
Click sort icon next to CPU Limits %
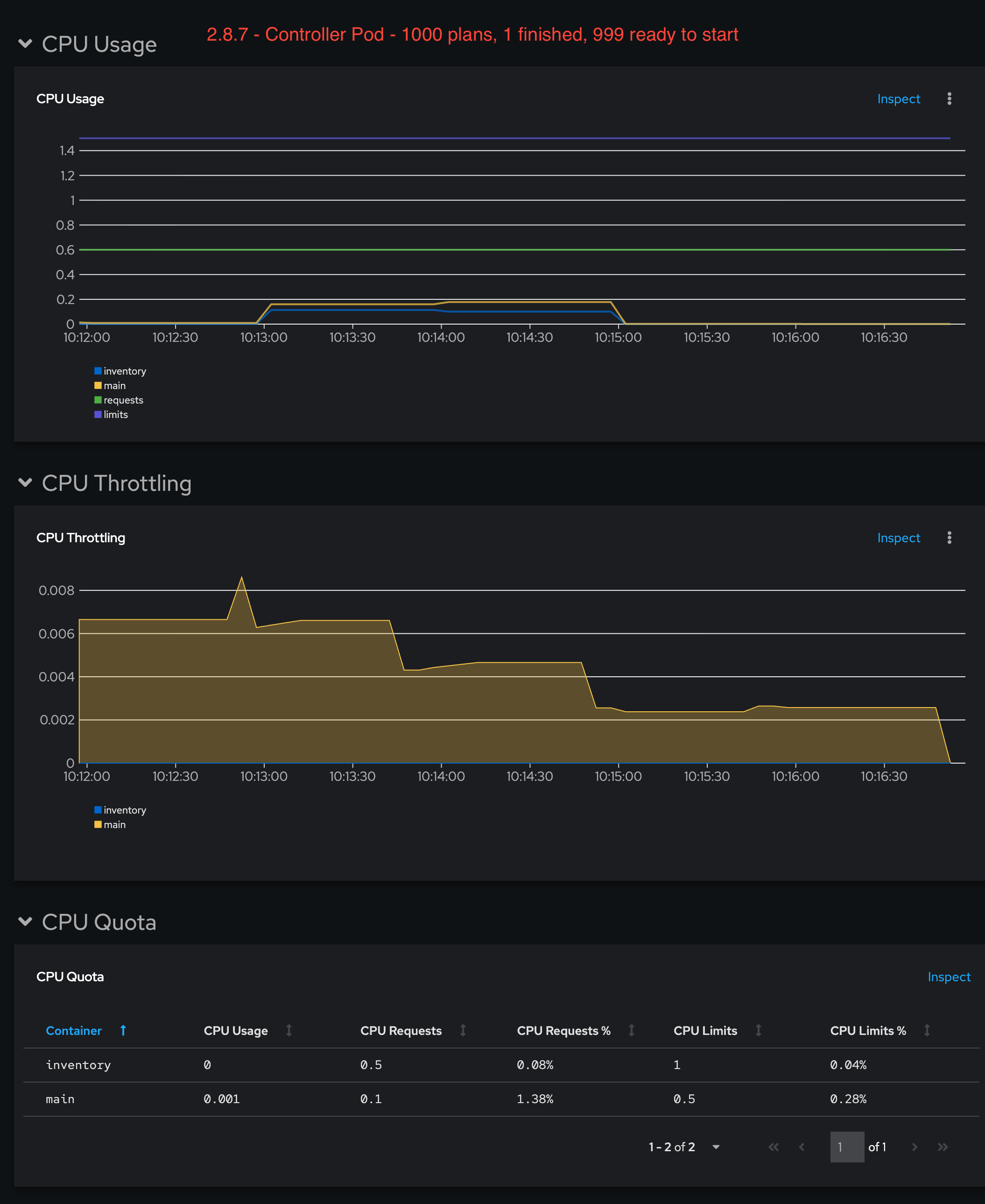coord(927,1030)
